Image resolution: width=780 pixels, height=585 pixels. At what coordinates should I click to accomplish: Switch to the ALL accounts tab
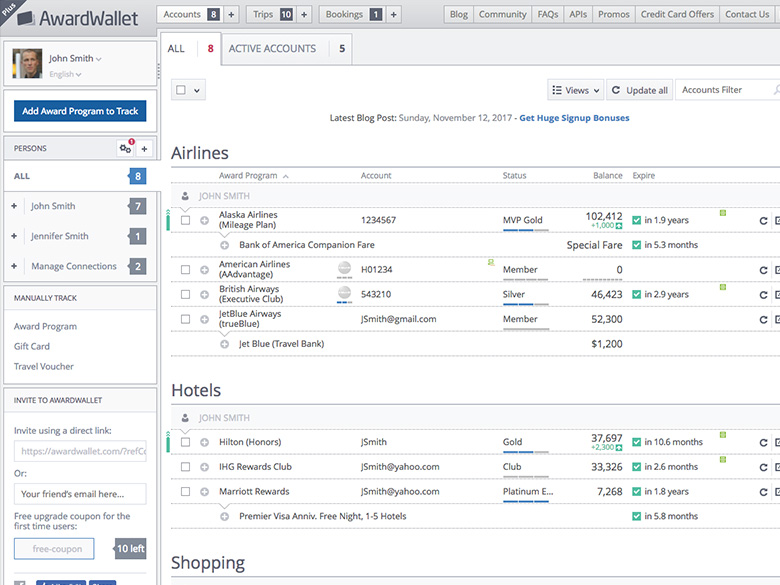[191, 49]
